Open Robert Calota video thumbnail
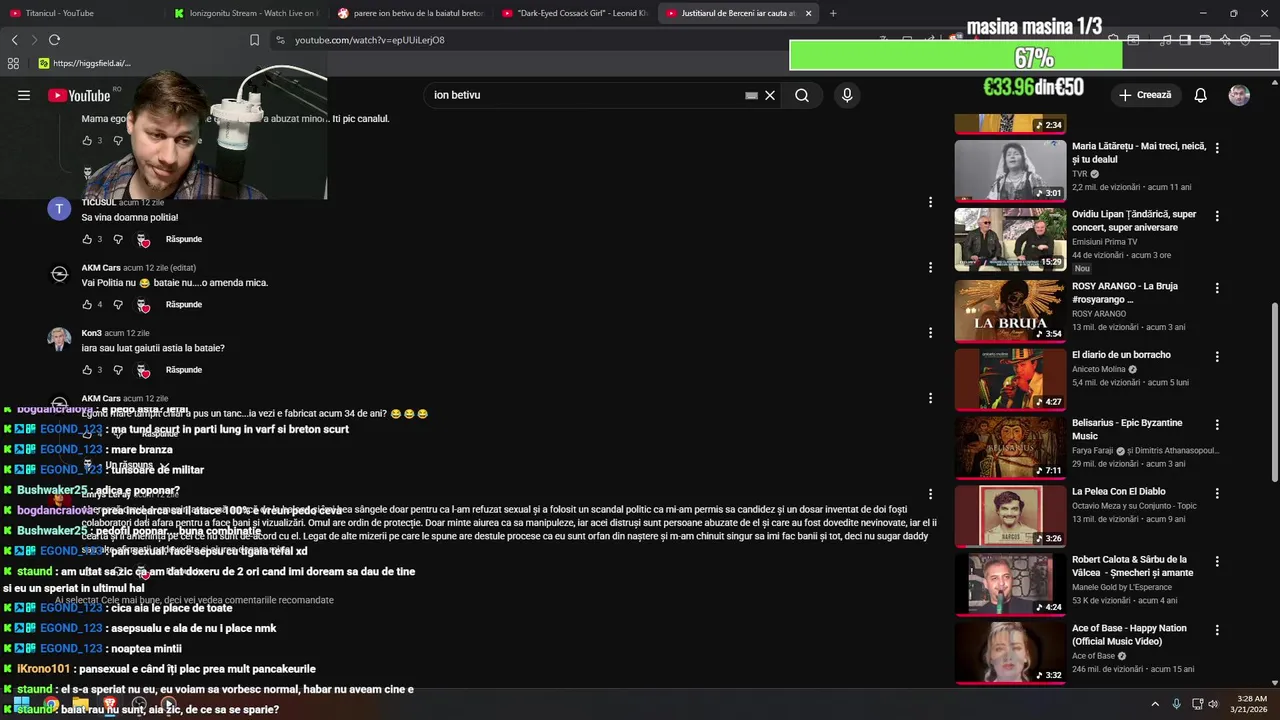The width and height of the screenshot is (1280, 720). [1010, 584]
